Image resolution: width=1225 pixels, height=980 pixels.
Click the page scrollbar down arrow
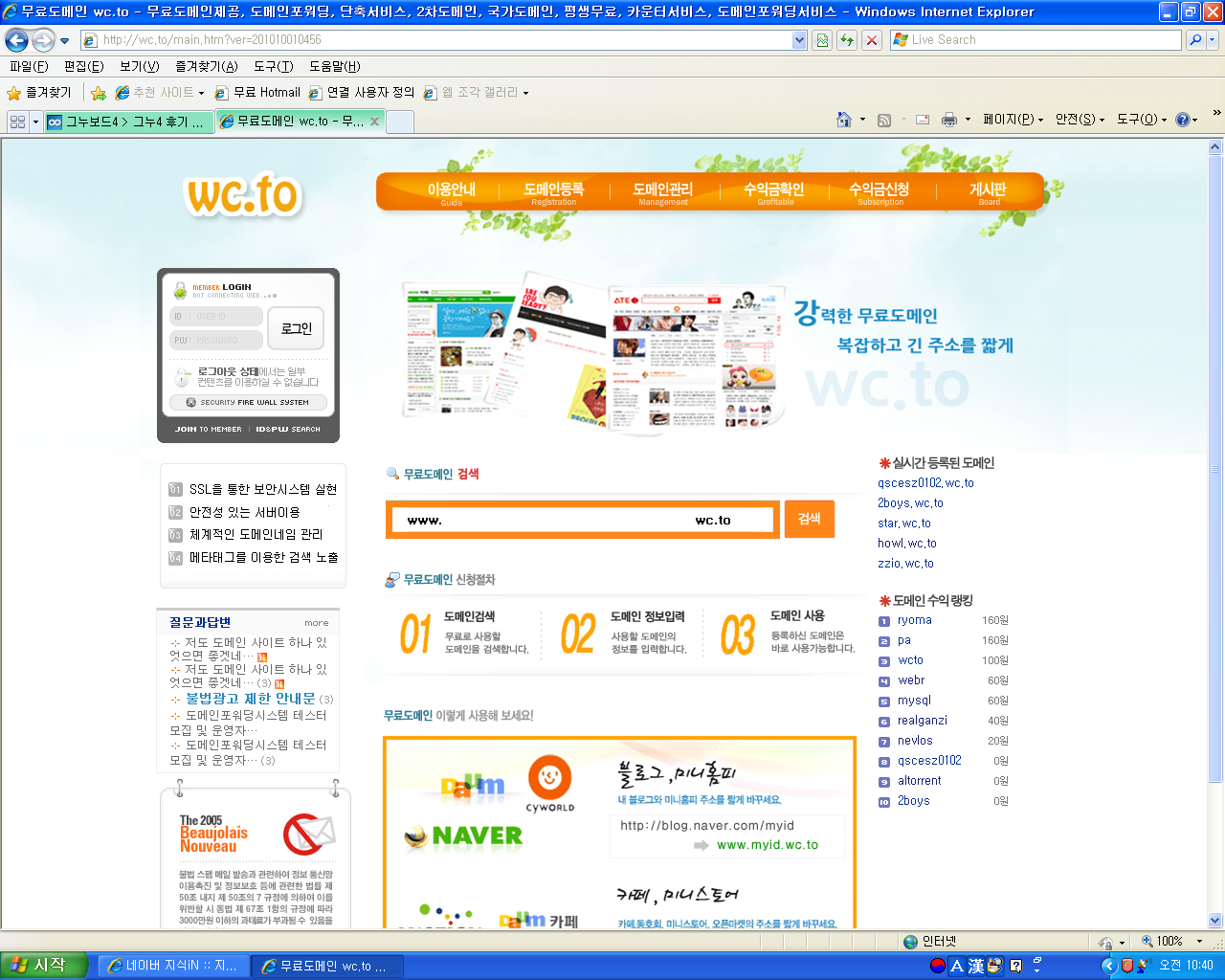point(1215,921)
